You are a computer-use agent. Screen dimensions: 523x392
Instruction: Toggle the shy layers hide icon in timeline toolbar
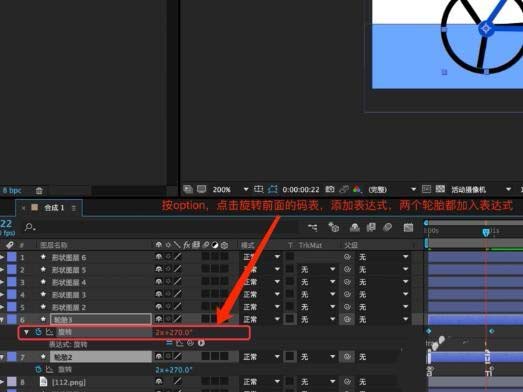coord(354,228)
